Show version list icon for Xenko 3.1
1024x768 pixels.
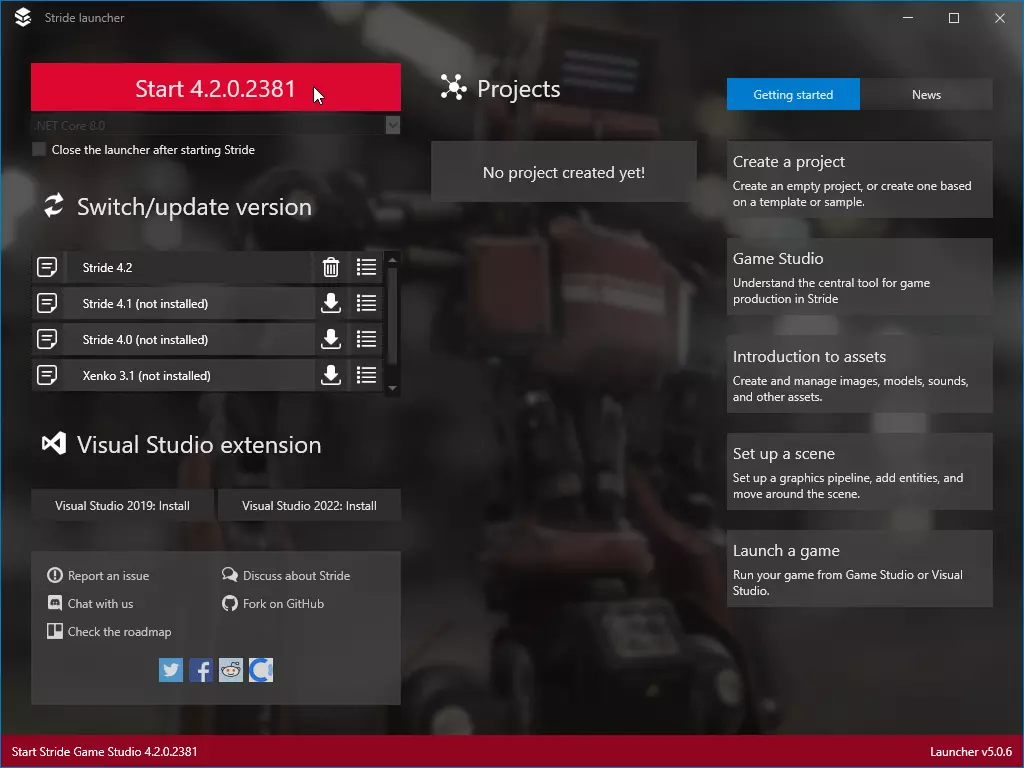(x=366, y=375)
